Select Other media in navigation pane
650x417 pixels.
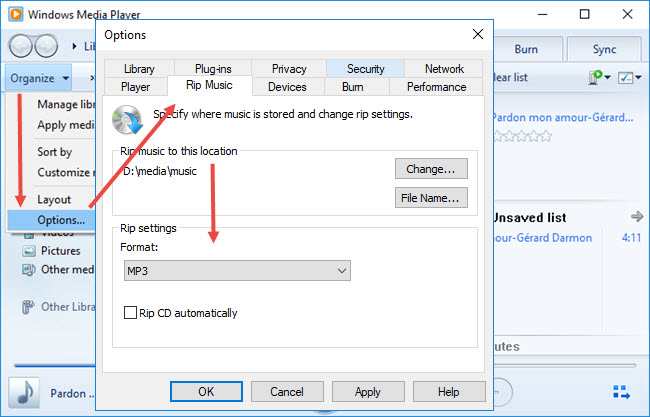tap(68, 269)
